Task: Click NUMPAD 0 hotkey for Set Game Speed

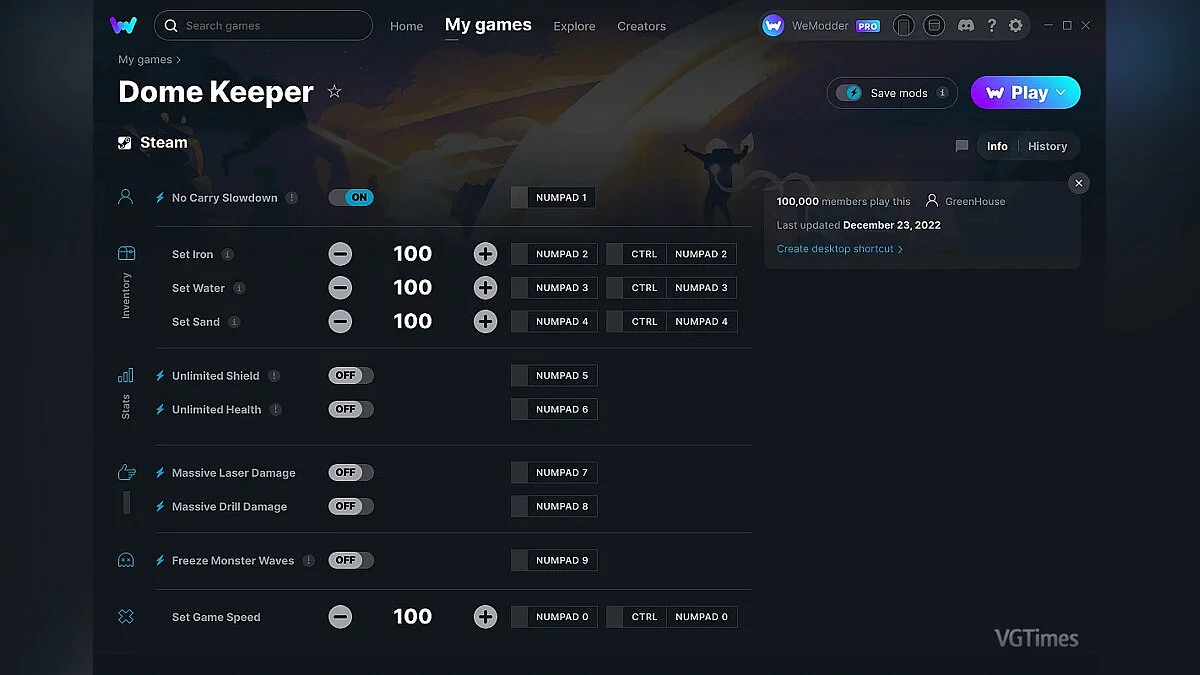Action: [553, 617]
